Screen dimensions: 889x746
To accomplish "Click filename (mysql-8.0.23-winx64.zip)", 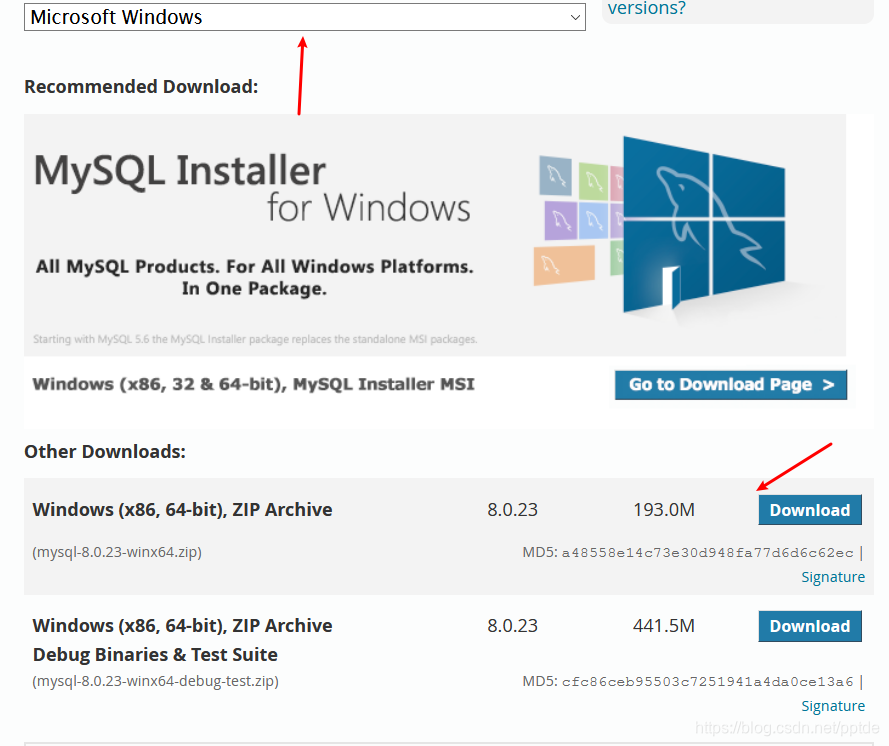I will (x=117, y=552).
